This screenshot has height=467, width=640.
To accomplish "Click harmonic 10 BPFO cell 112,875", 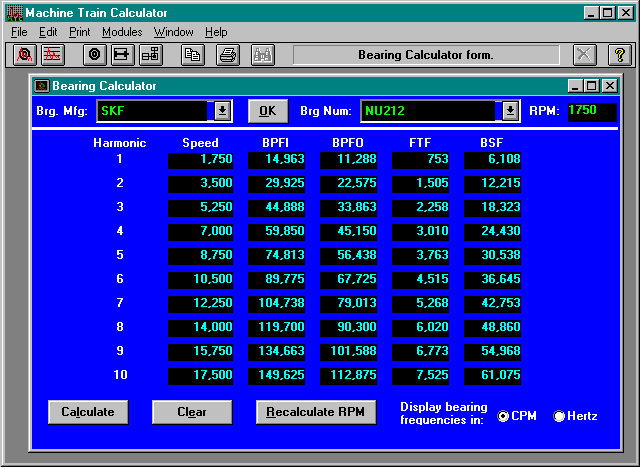I will (x=348, y=376).
